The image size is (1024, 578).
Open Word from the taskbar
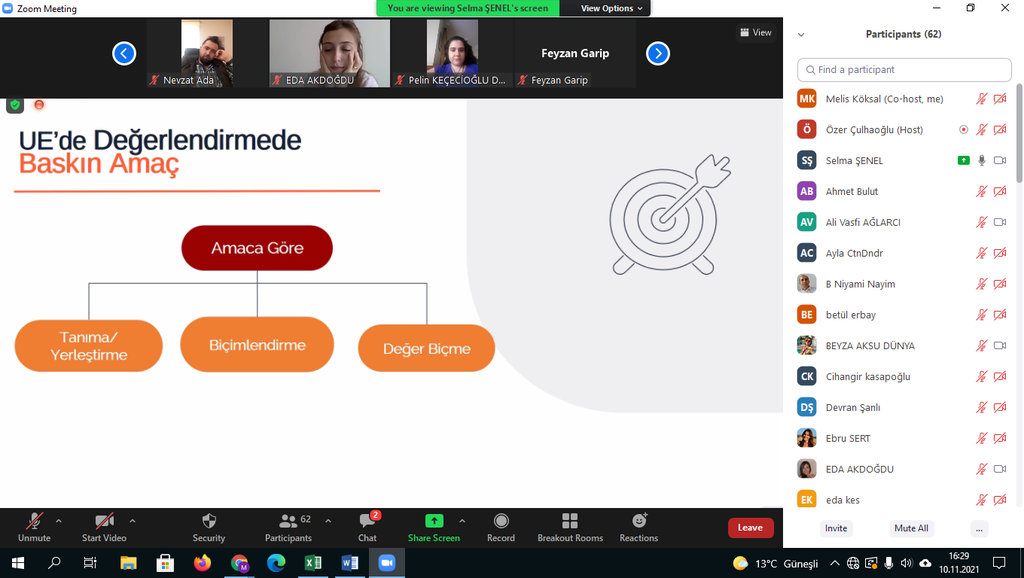pyautogui.click(x=350, y=563)
